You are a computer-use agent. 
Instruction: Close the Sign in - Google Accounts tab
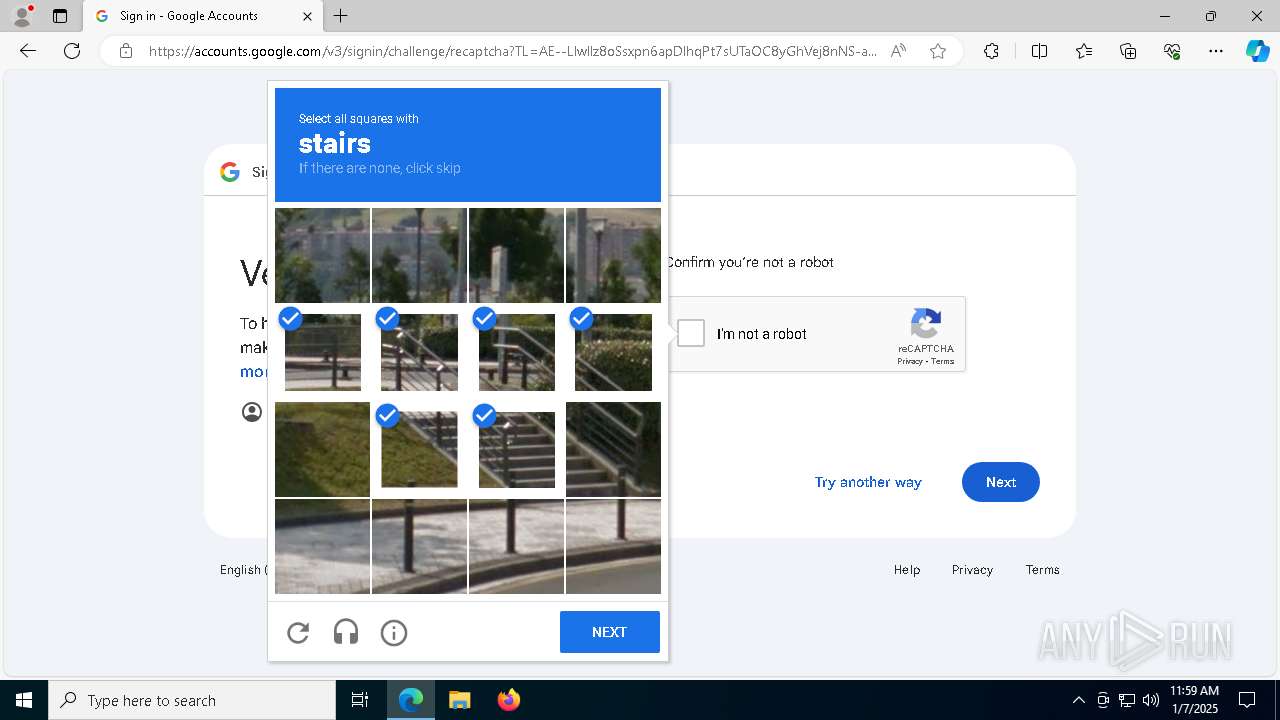(307, 16)
